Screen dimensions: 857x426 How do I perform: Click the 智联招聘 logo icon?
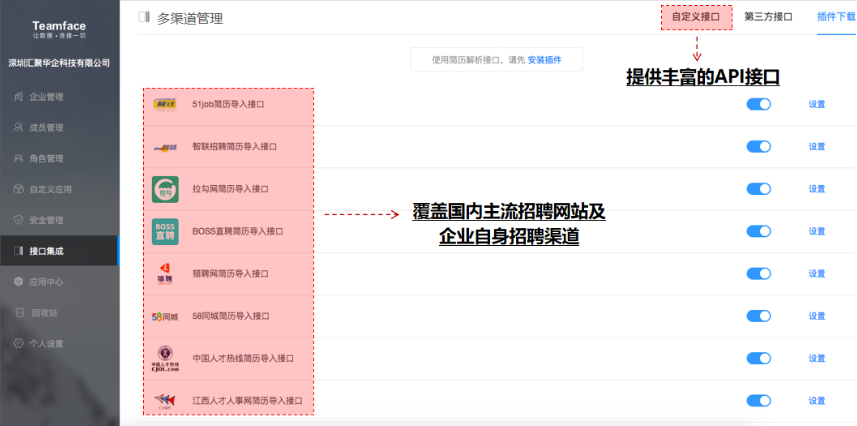[165, 147]
